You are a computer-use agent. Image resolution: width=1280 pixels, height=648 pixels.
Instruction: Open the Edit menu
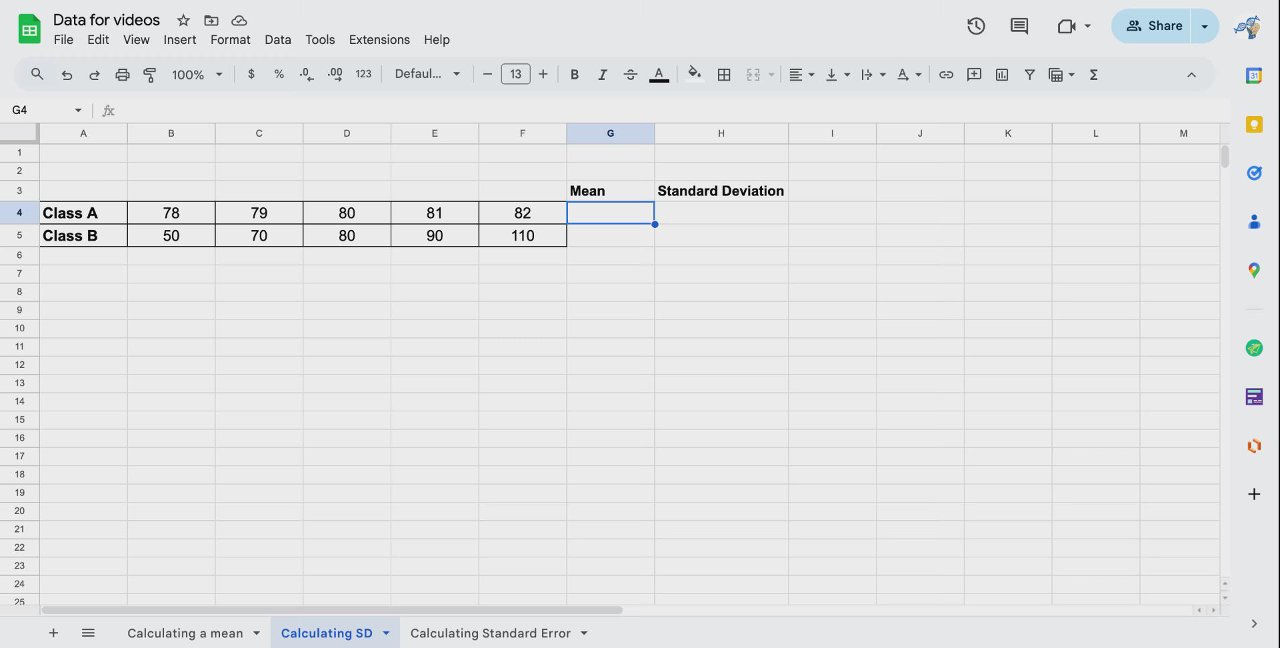point(98,40)
